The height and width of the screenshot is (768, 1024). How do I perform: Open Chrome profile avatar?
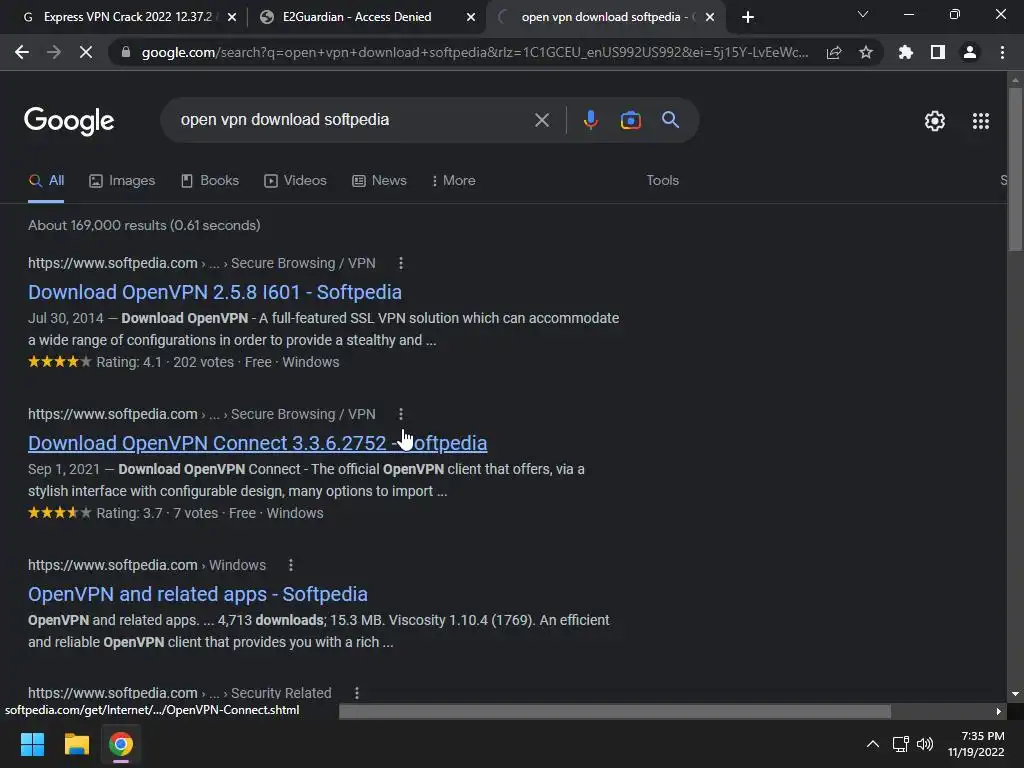coord(970,52)
